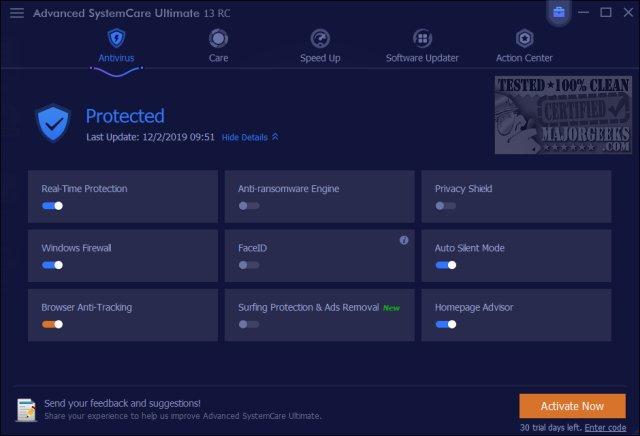This screenshot has height=436, width=640.
Task: Click the Activate Now button
Action: click(x=572, y=406)
